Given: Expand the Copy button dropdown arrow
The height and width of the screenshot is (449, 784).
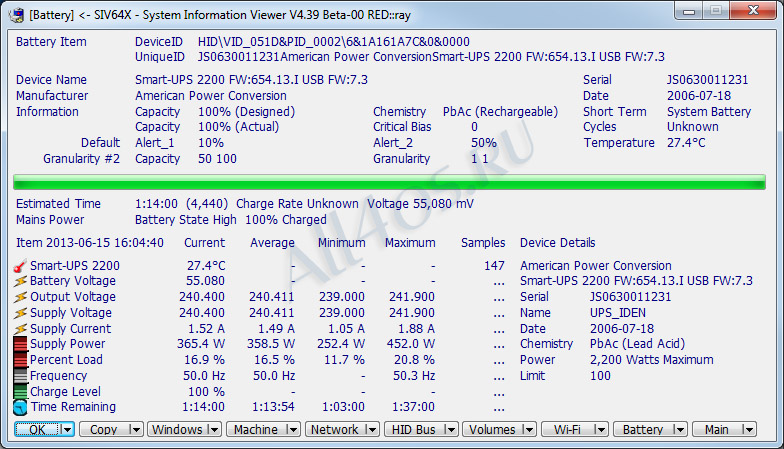Looking at the screenshot, I should click(136, 430).
